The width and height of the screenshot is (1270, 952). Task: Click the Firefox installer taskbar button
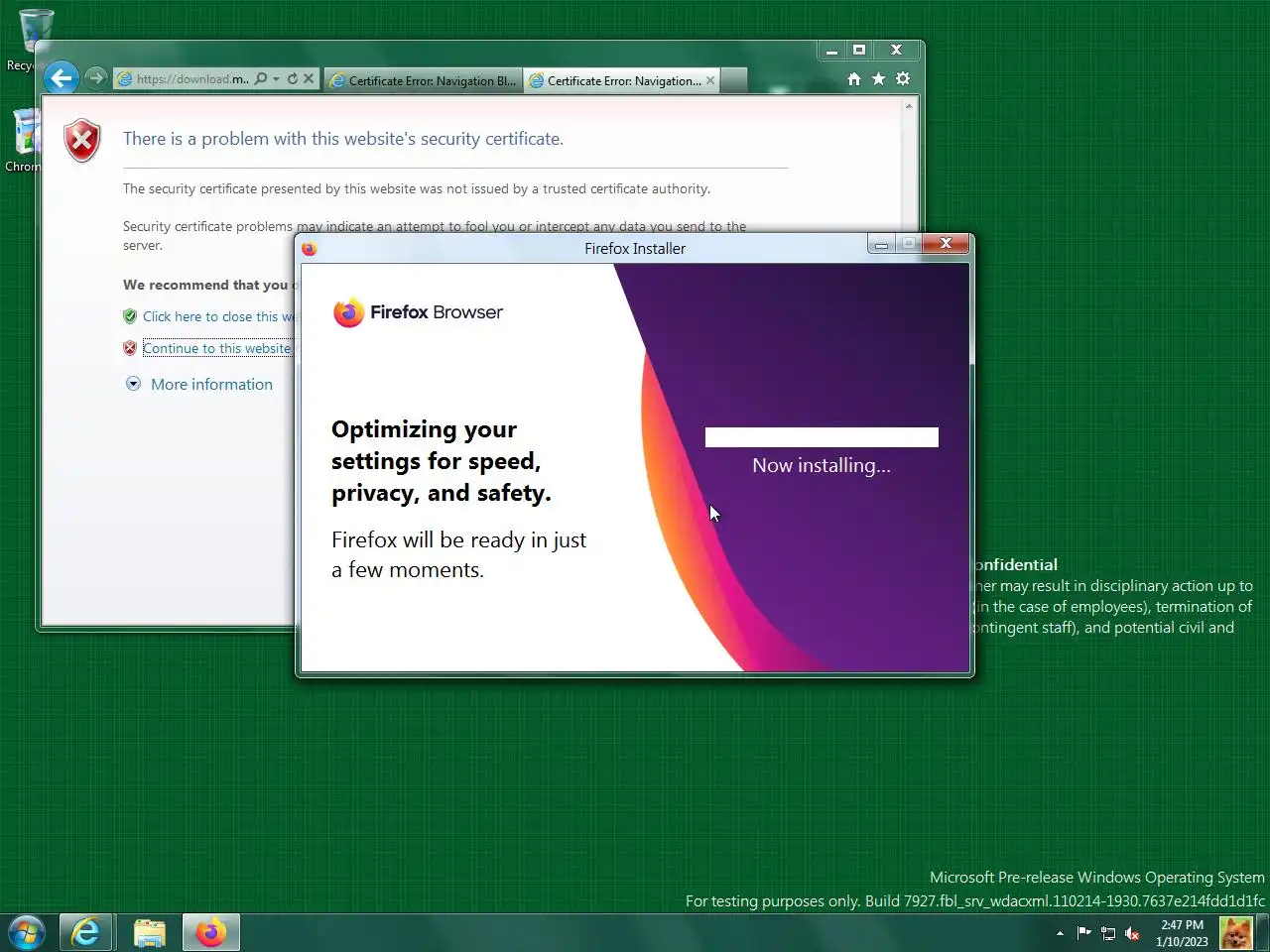click(211, 933)
